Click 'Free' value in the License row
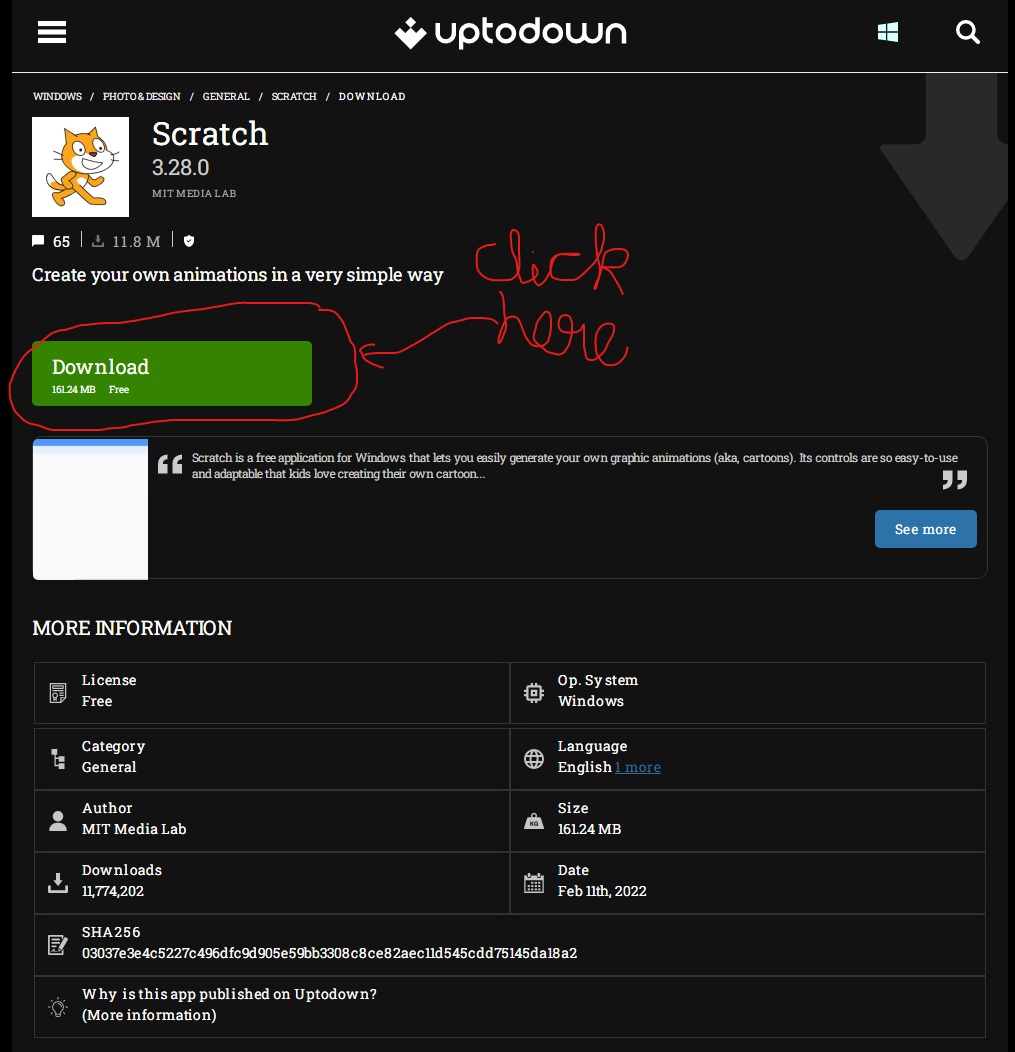1015x1052 pixels. point(97,700)
